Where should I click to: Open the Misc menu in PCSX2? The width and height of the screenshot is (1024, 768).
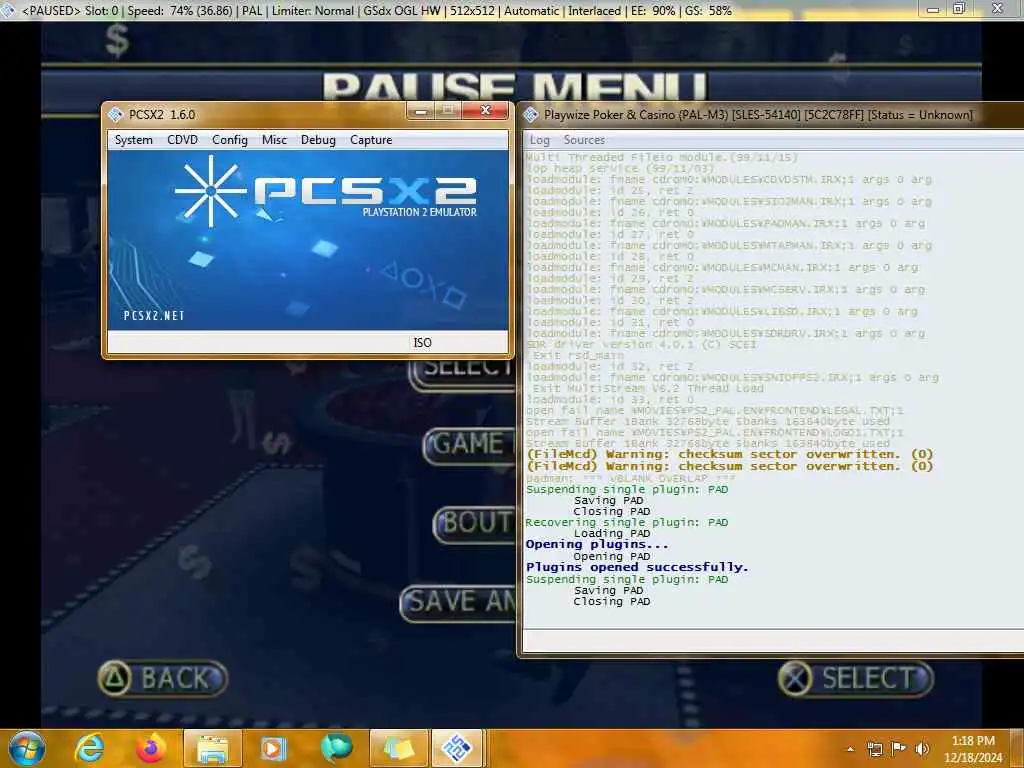(274, 140)
